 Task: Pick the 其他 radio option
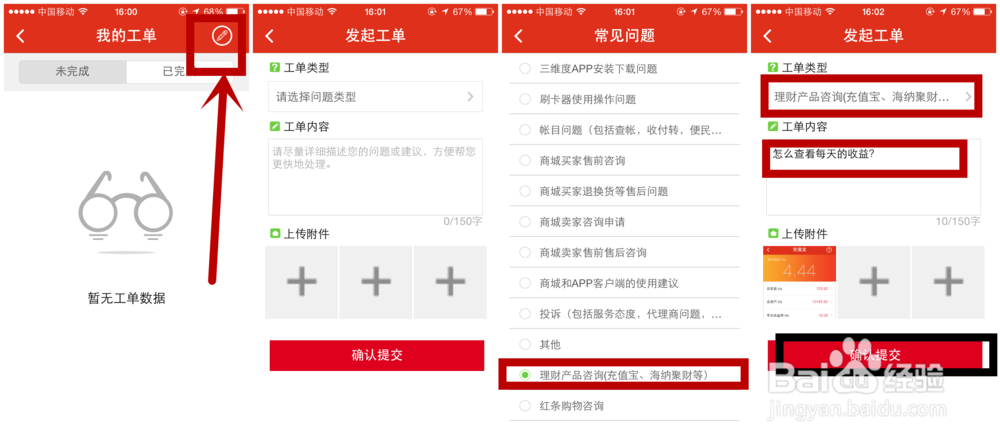click(x=525, y=344)
